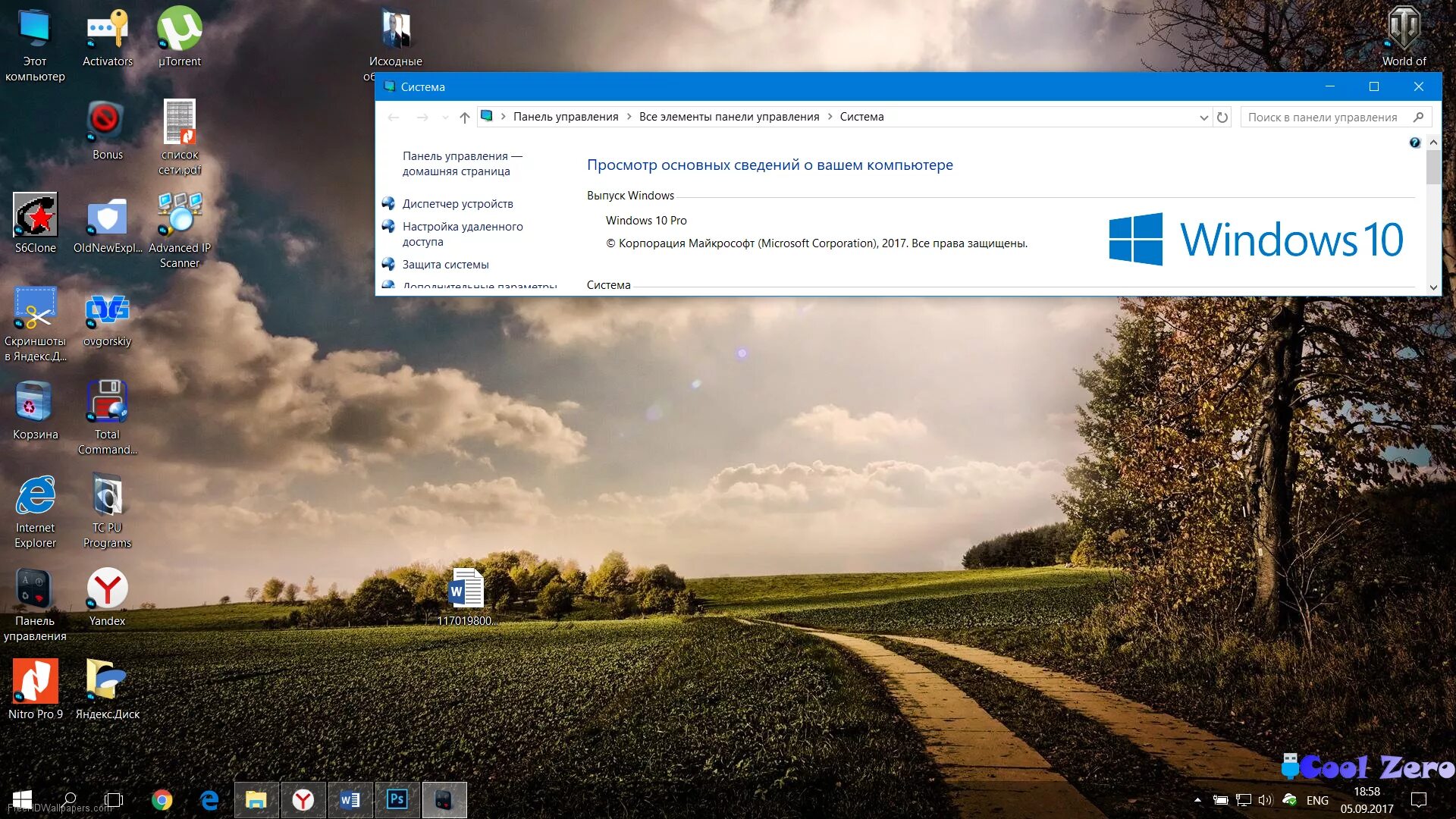
Task: Expand the address bar history dropdown
Action: point(1203,118)
